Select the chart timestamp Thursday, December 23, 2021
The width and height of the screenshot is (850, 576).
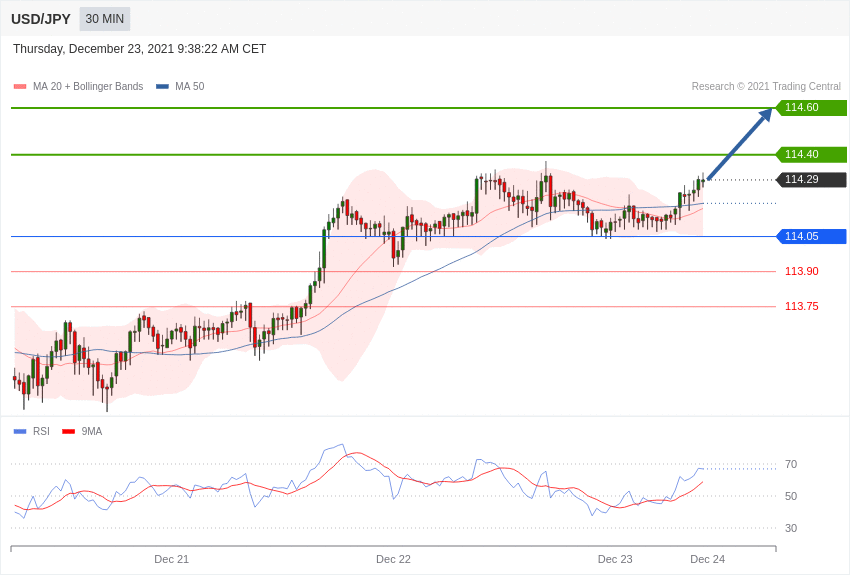pos(139,49)
